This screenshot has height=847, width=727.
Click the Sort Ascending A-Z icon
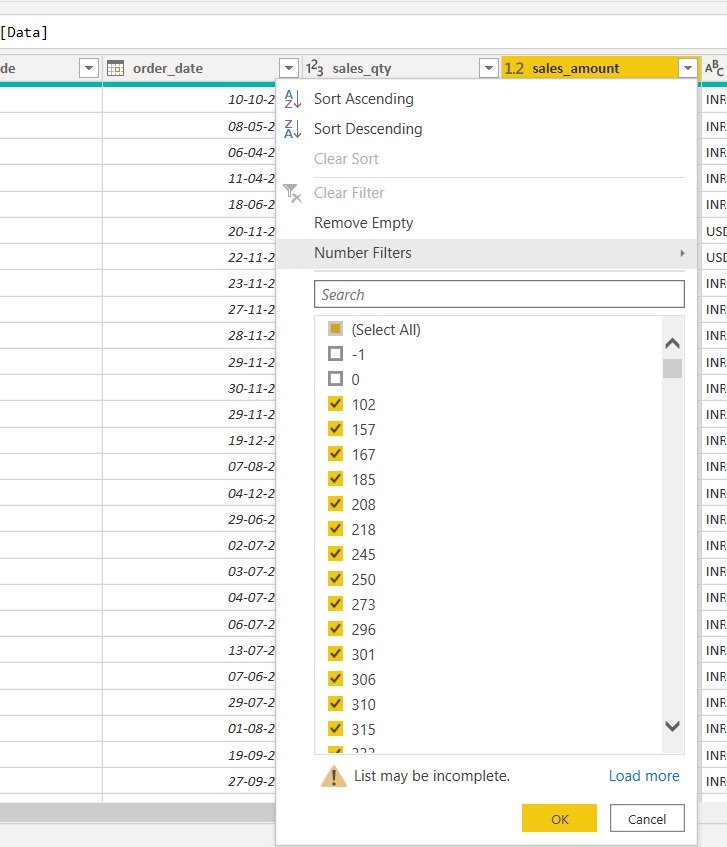tap(292, 99)
